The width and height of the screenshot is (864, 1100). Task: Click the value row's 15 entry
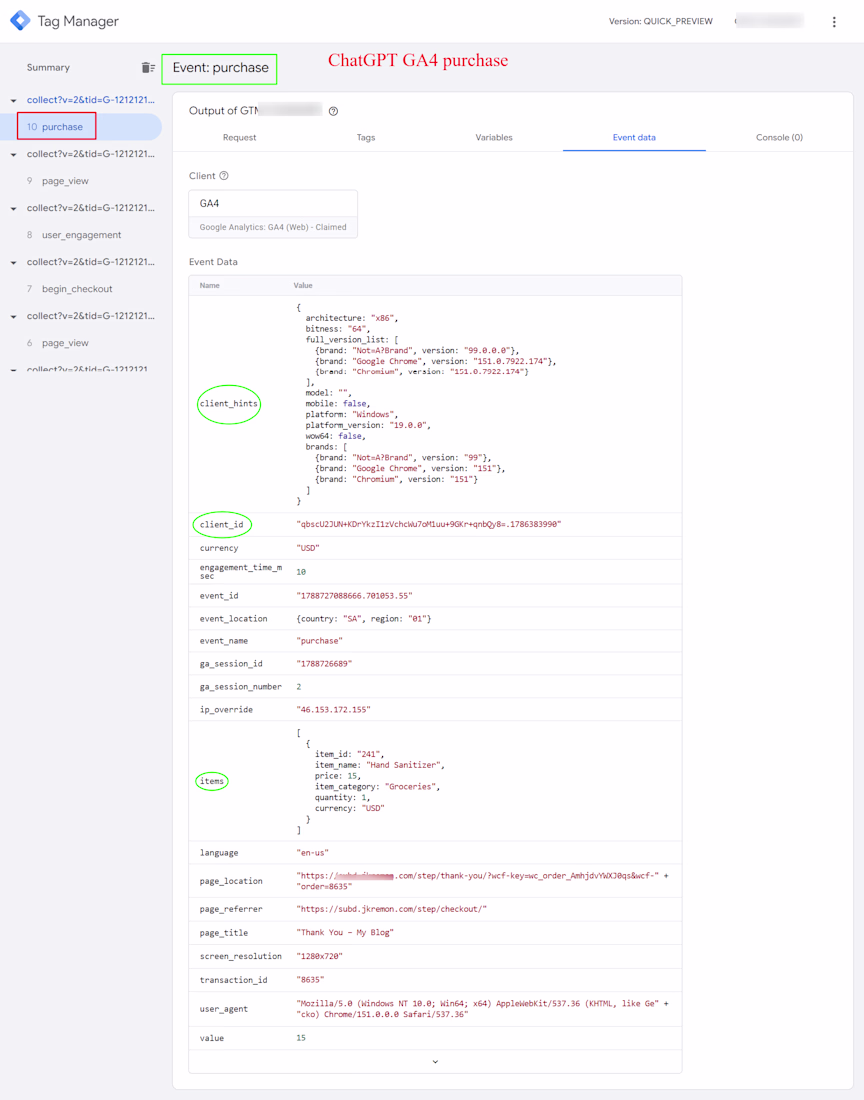[x=301, y=1038]
